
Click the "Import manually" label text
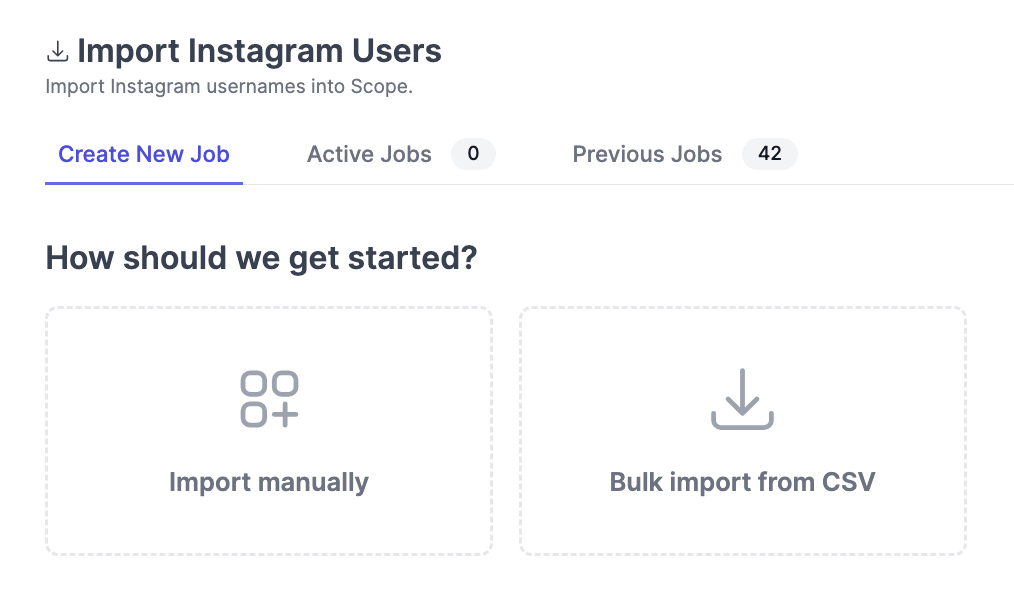pyautogui.click(x=269, y=482)
